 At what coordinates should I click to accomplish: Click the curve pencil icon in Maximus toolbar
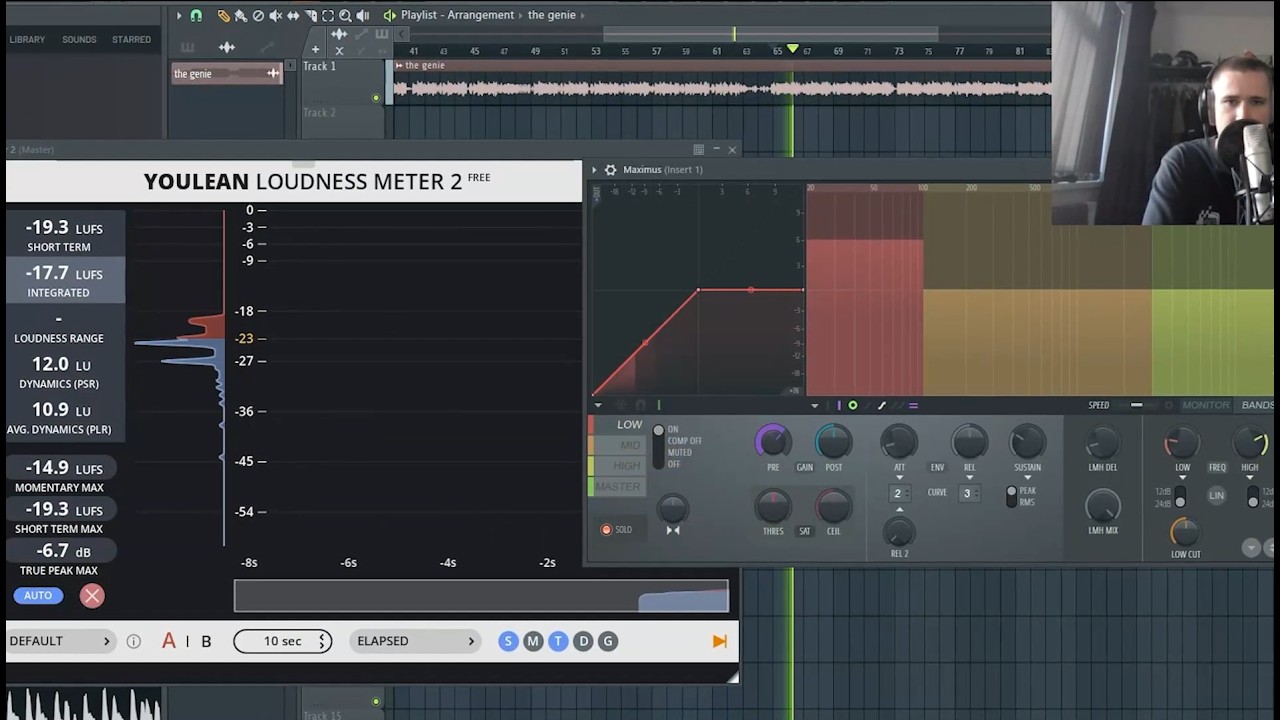tap(881, 405)
